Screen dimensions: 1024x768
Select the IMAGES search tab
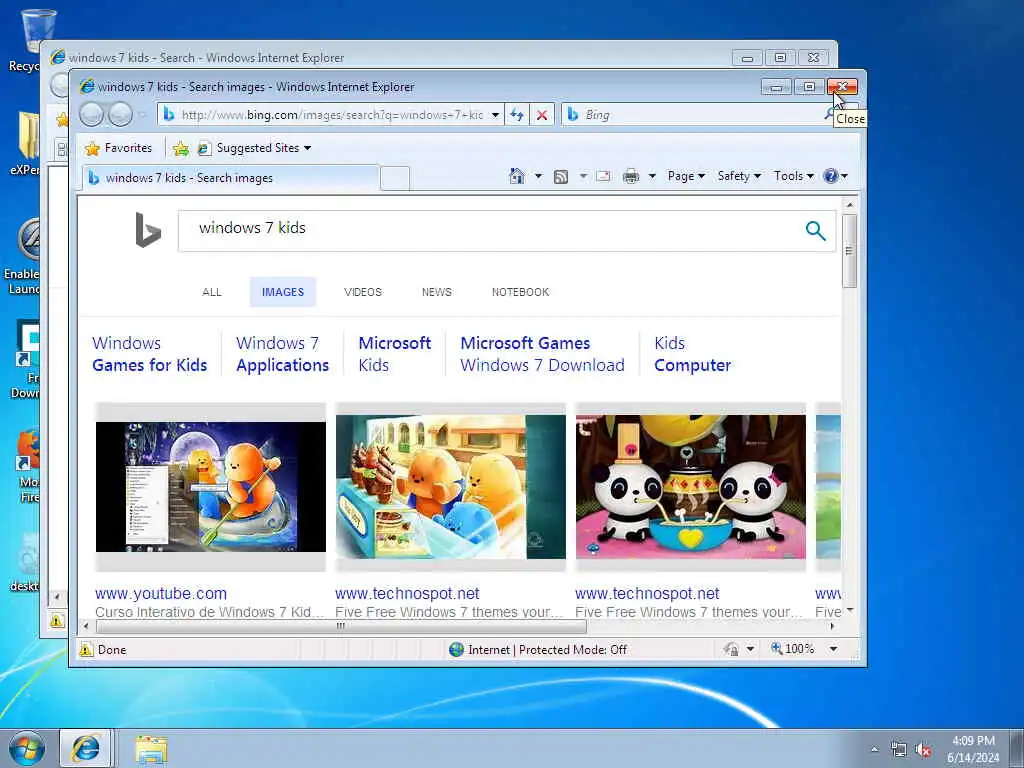(283, 292)
